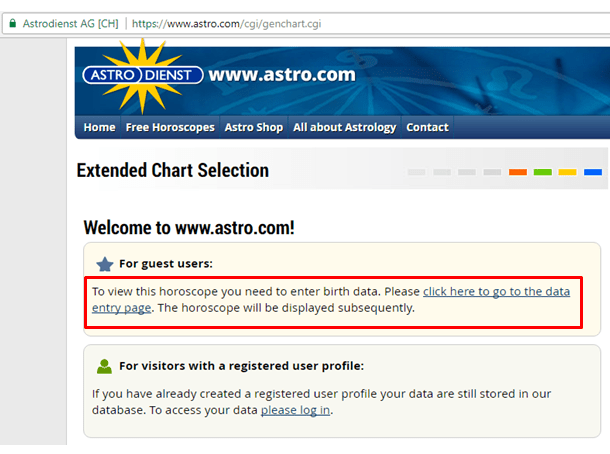This screenshot has width=610, height=454.
Task: Follow link to the data entry page
Action: tap(496, 291)
